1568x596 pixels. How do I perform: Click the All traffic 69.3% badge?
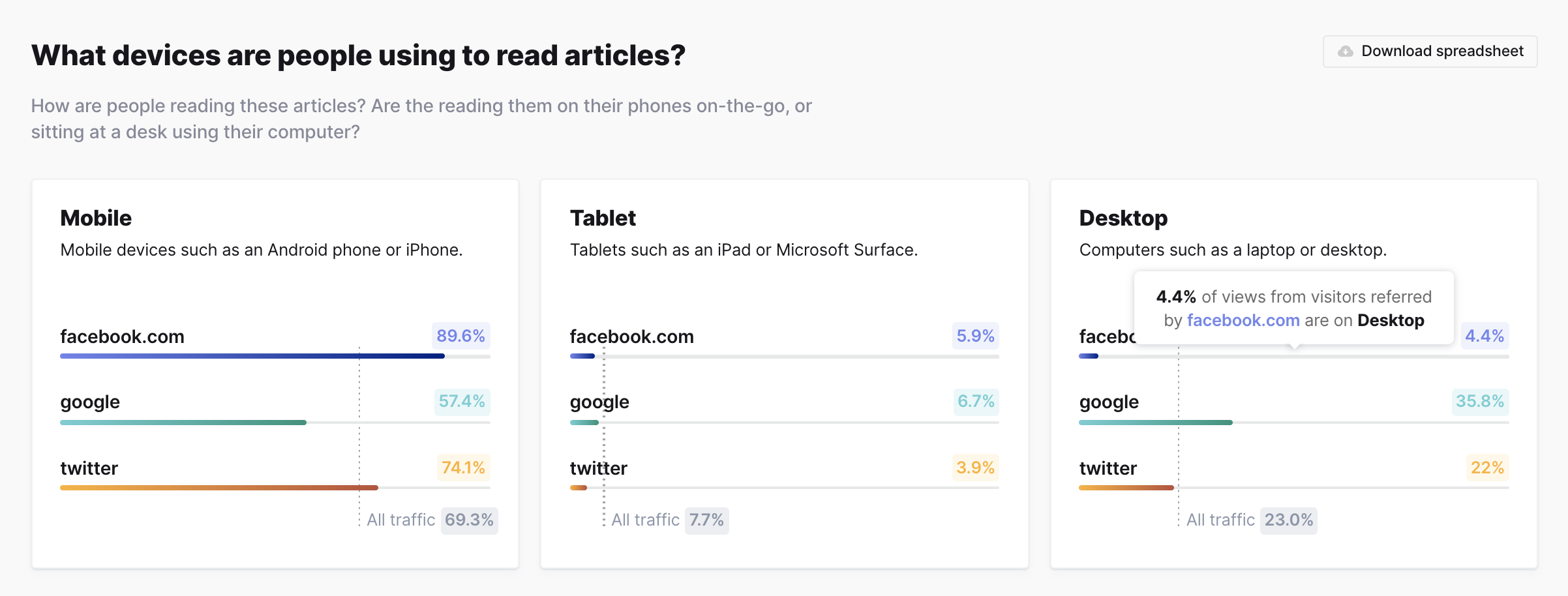click(x=470, y=520)
